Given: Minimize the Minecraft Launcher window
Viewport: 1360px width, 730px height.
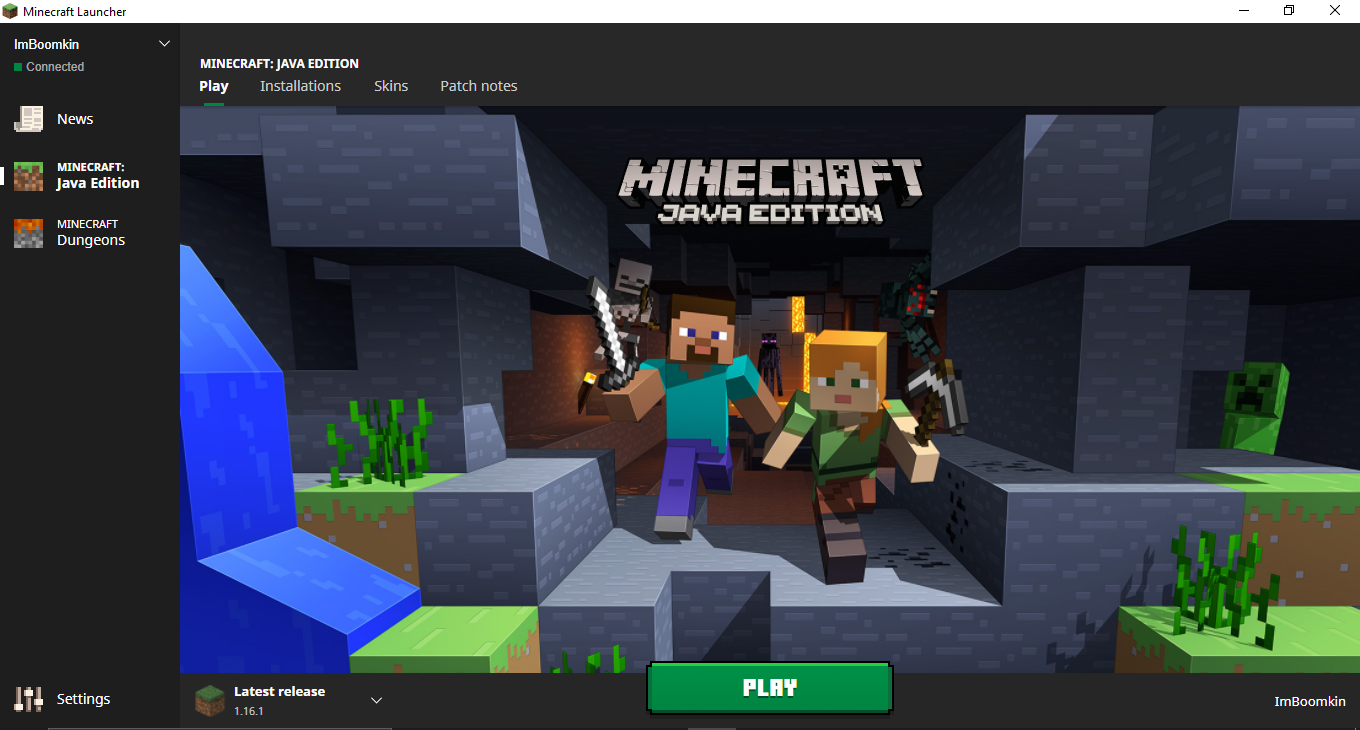Looking at the screenshot, I should [x=1243, y=11].
